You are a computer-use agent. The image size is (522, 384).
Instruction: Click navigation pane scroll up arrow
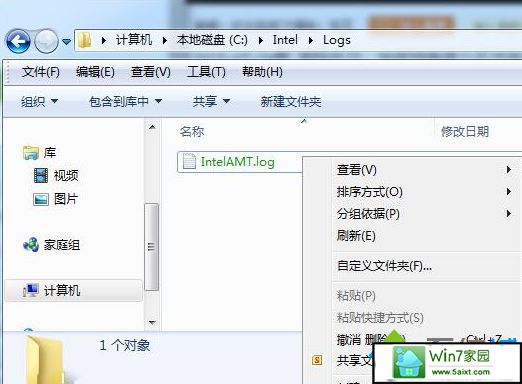tap(152, 127)
